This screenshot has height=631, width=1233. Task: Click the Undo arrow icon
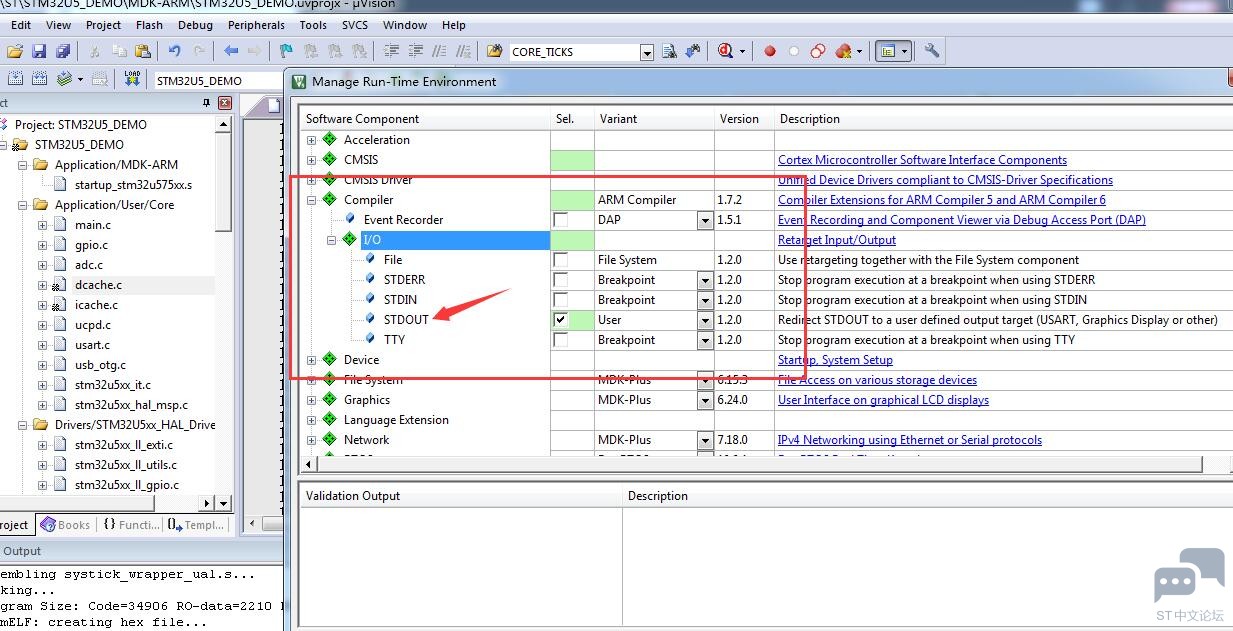pyautogui.click(x=175, y=51)
